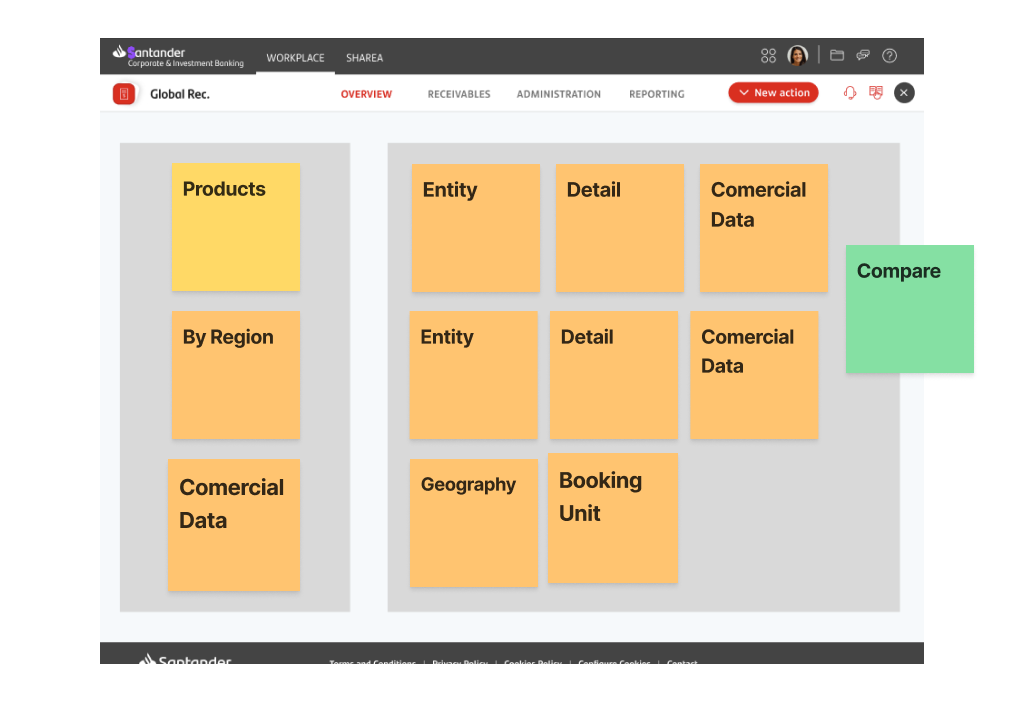Open the red guide book icon
This screenshot has height=703, width=1024.
coord(876,93)
